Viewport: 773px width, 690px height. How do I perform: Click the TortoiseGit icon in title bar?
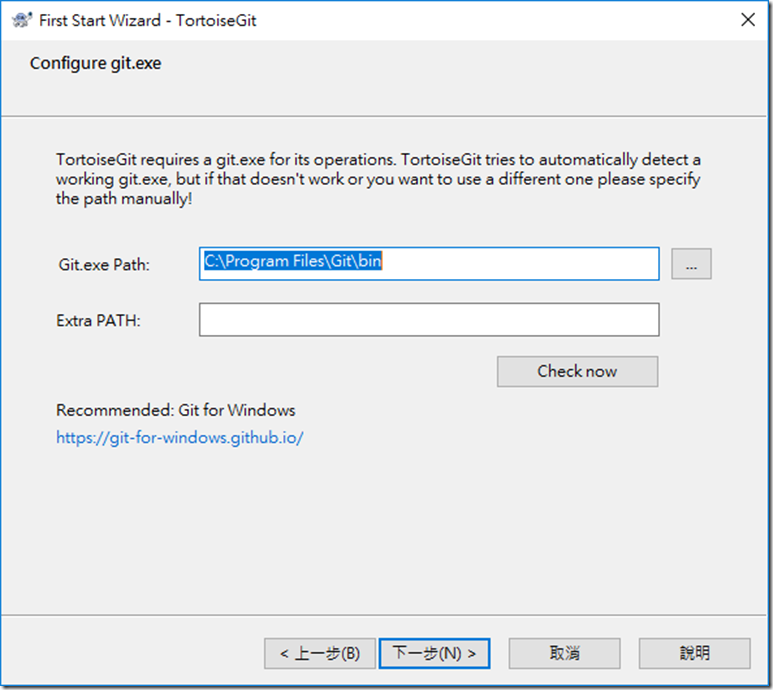tap(22, 20)
